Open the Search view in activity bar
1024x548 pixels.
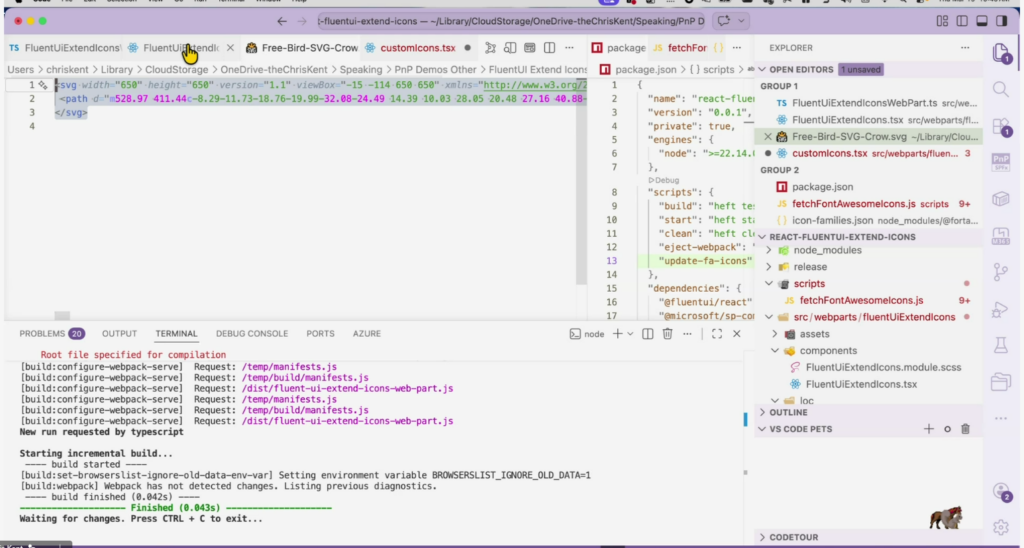click(1001, 90)
